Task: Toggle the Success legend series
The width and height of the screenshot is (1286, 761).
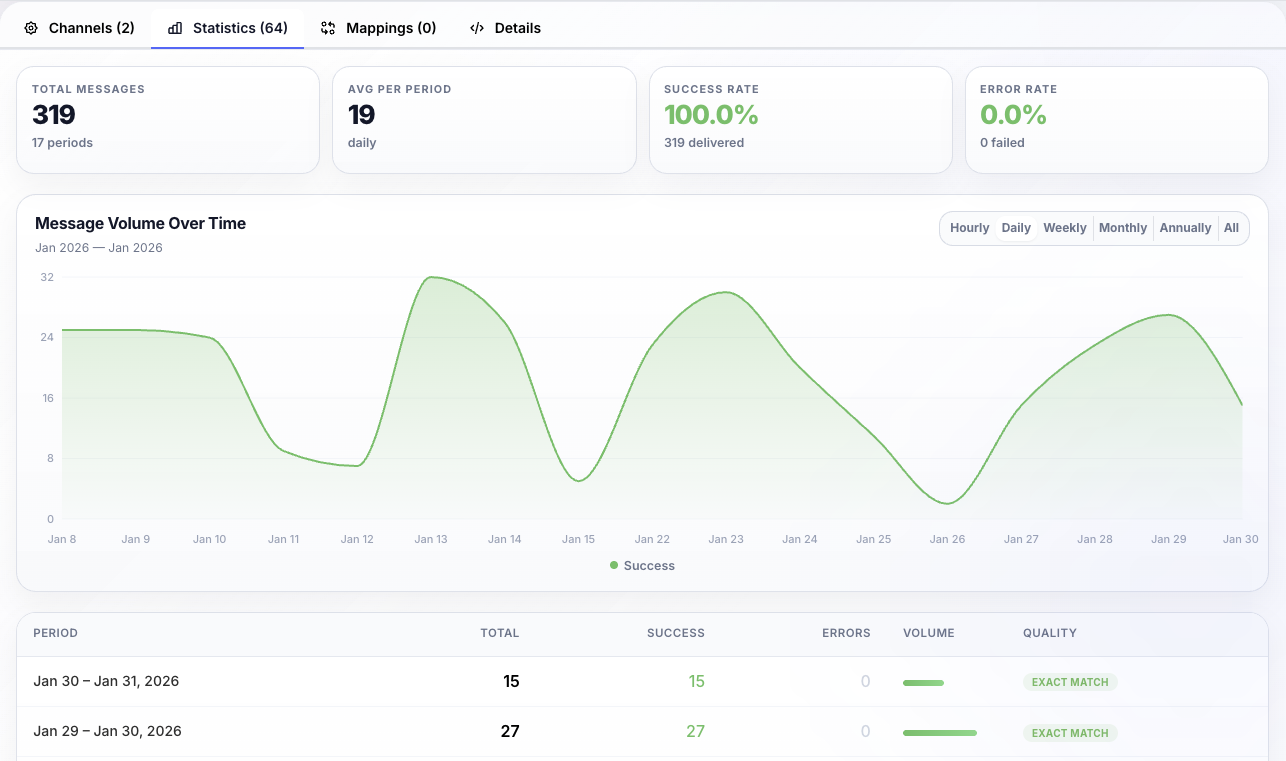Action: [x=642, y=566]
